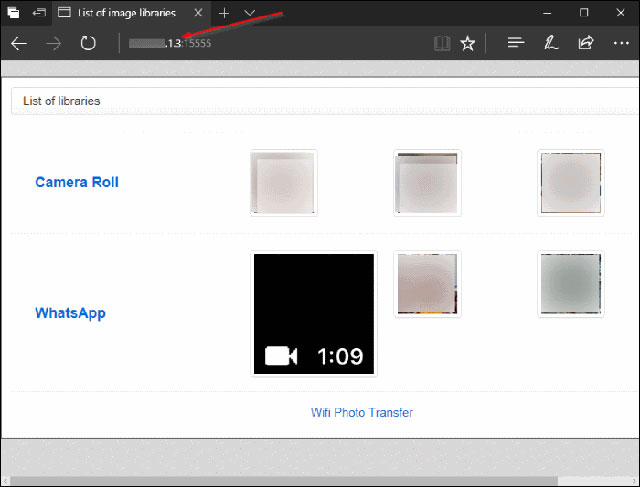
Task: Click the Forward navigation arrow
Action: 54,44
